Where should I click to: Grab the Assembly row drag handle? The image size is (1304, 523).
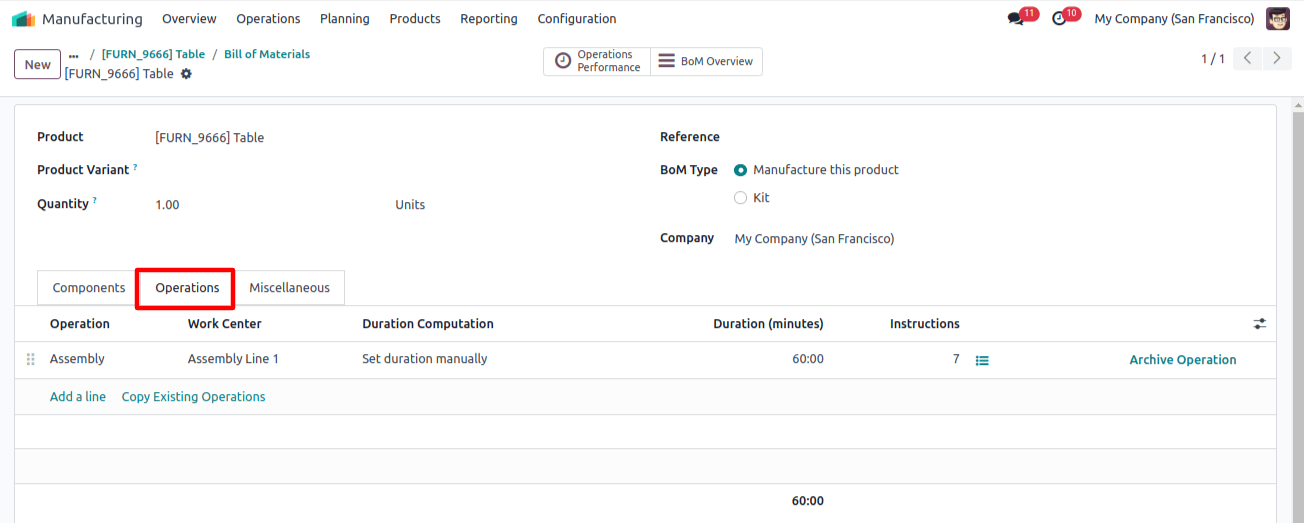coord(30,359)
